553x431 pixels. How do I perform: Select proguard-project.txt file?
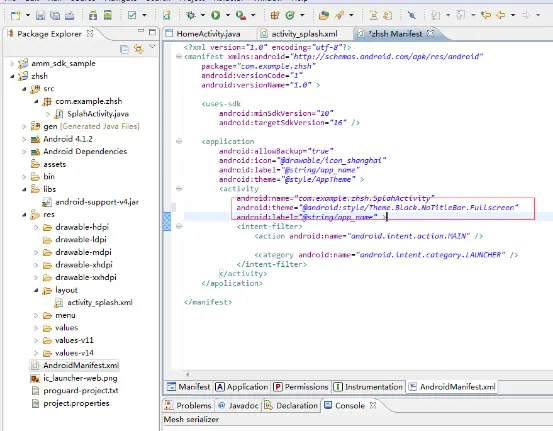(x=80, y=390)
